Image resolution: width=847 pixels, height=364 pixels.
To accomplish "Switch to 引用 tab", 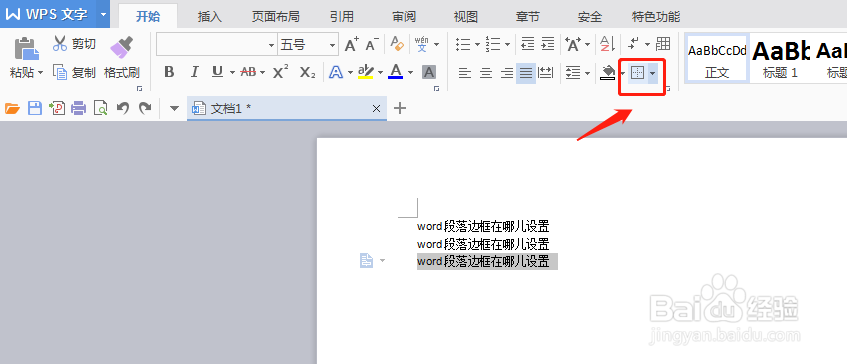I will point(342,17).
